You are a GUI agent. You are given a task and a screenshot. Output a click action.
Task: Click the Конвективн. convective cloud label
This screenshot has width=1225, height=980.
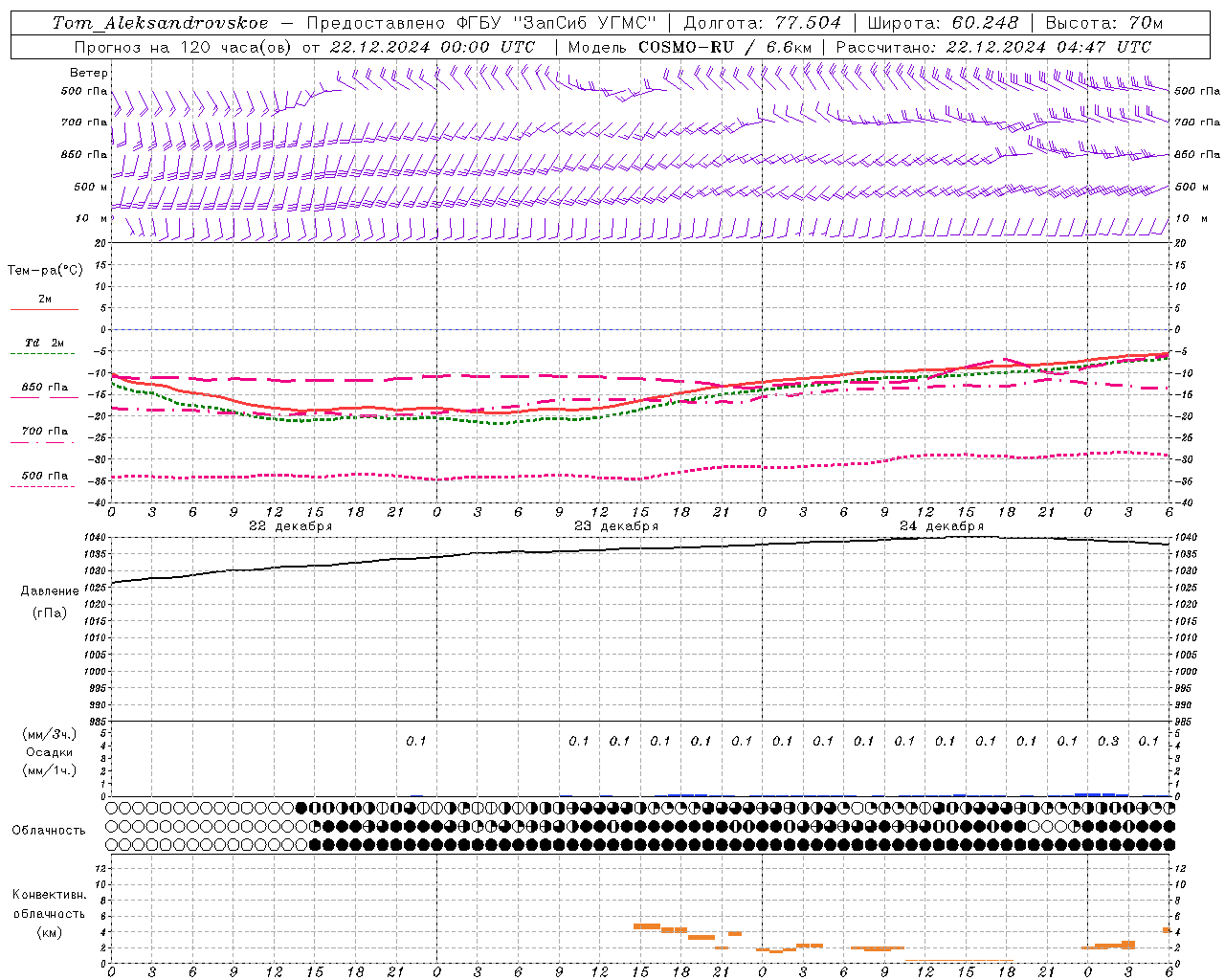point(50,895)
